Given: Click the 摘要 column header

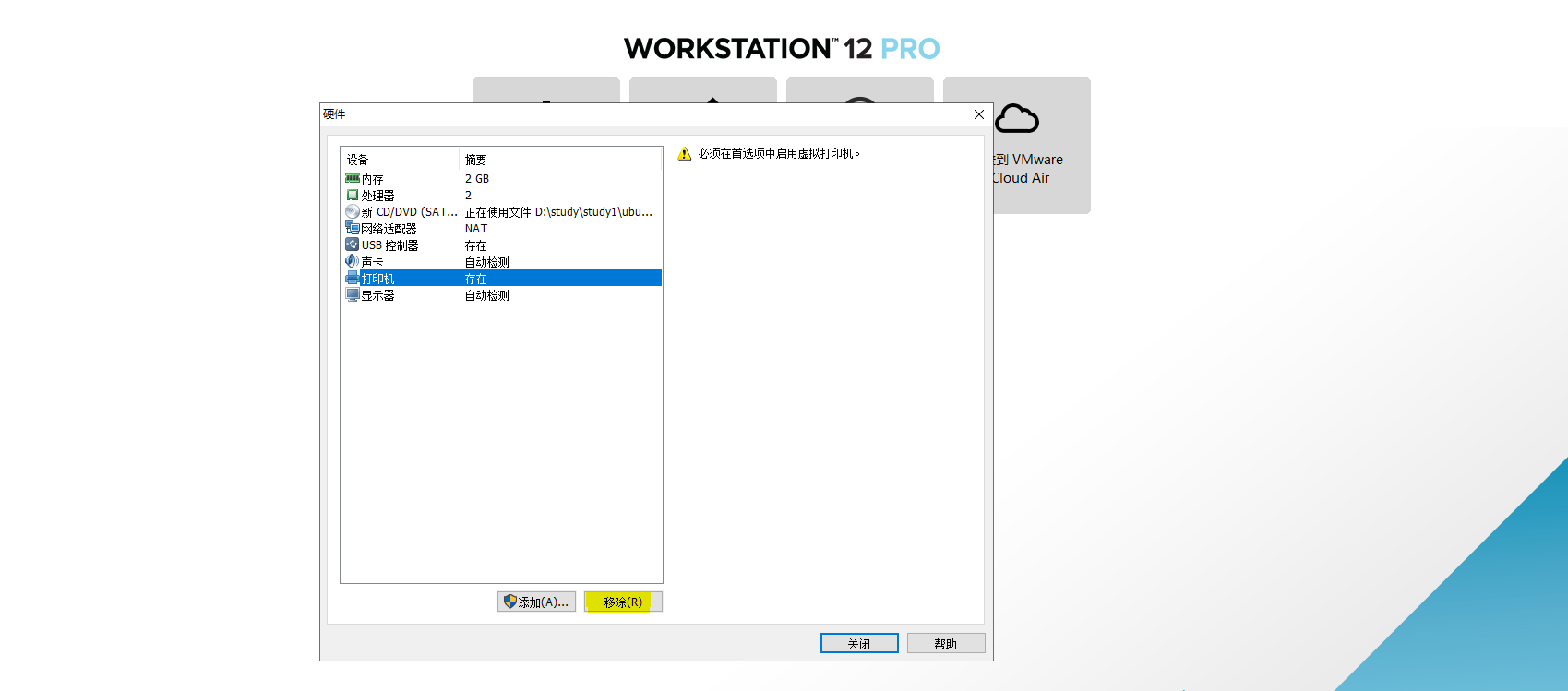Looking at the screenshot, I should tap(476, 160).
